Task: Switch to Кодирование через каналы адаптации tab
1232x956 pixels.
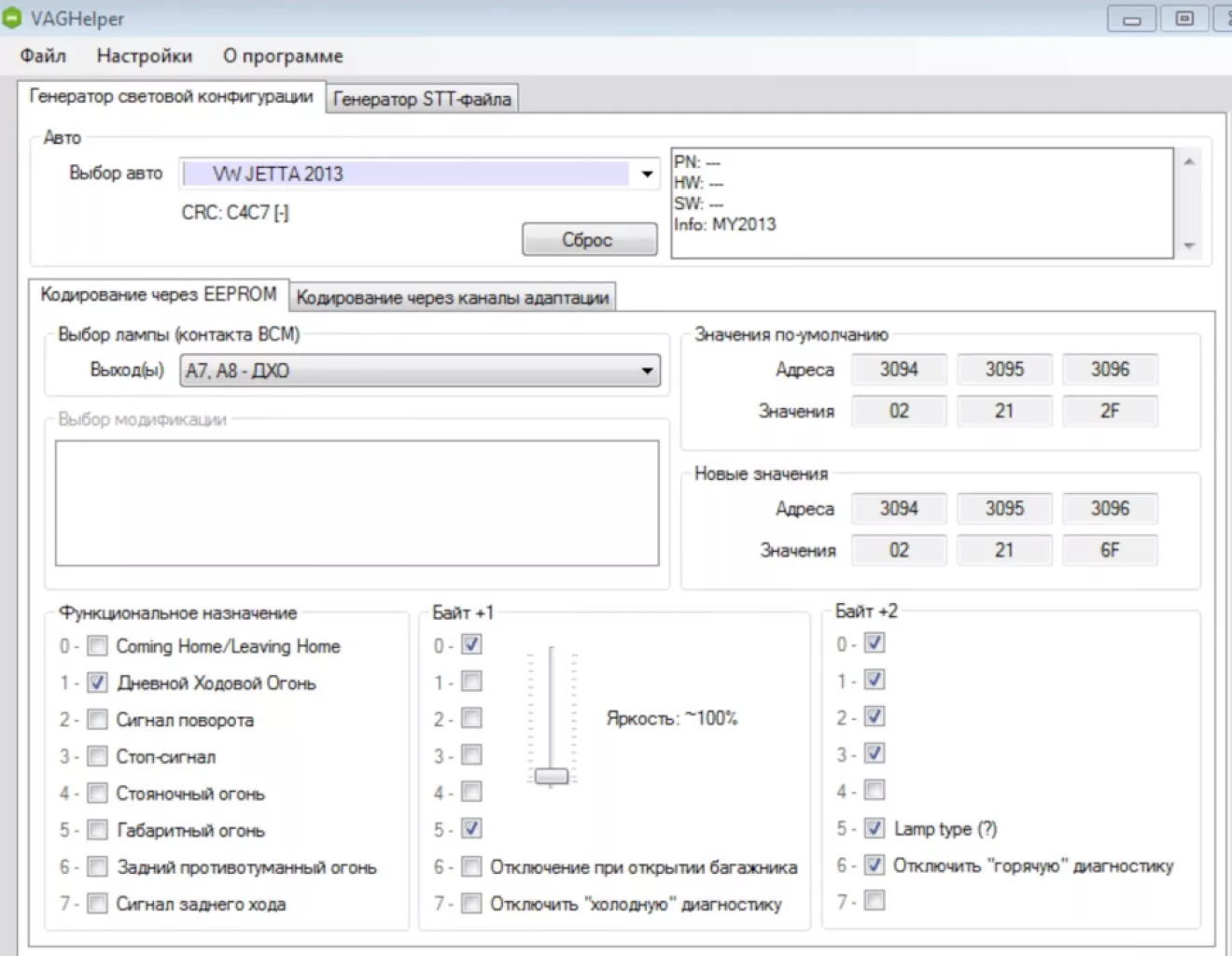Action: tap(452, 298)
